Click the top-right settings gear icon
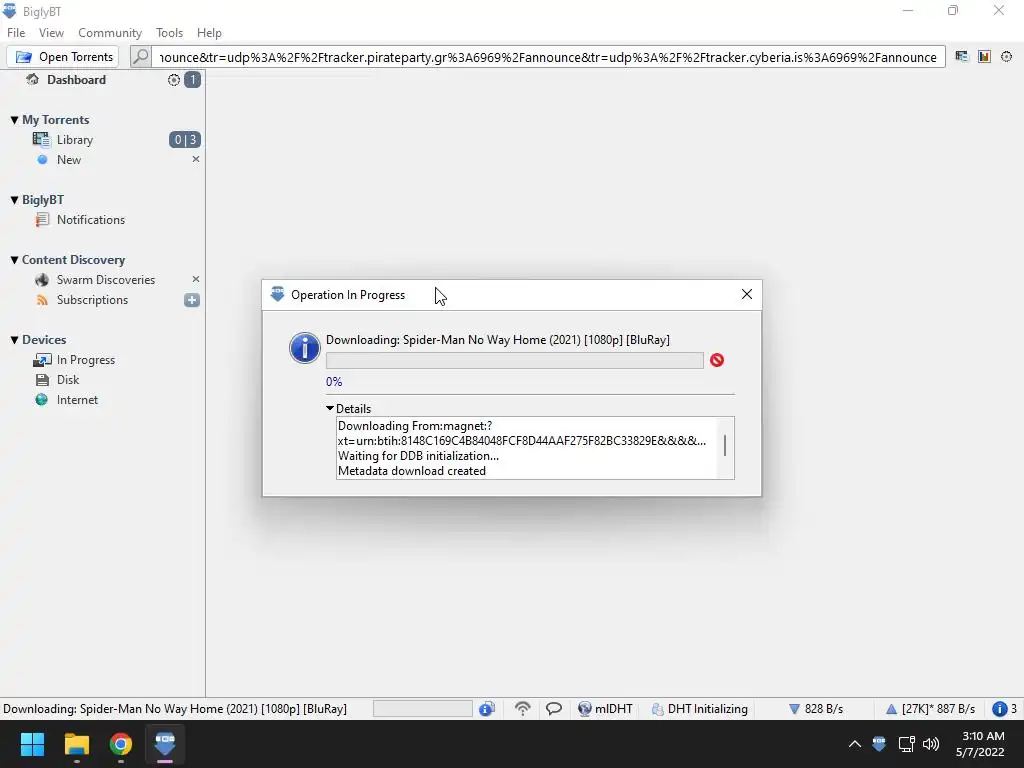 pos(1006,57)
